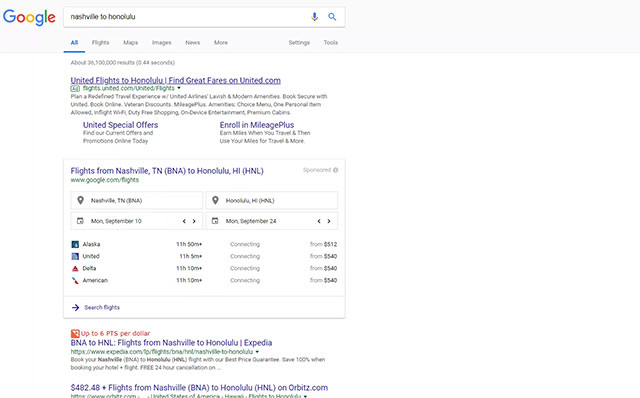Click the Search flights arrow icon
The image size is (640, 398).
(x=76, y=307)
